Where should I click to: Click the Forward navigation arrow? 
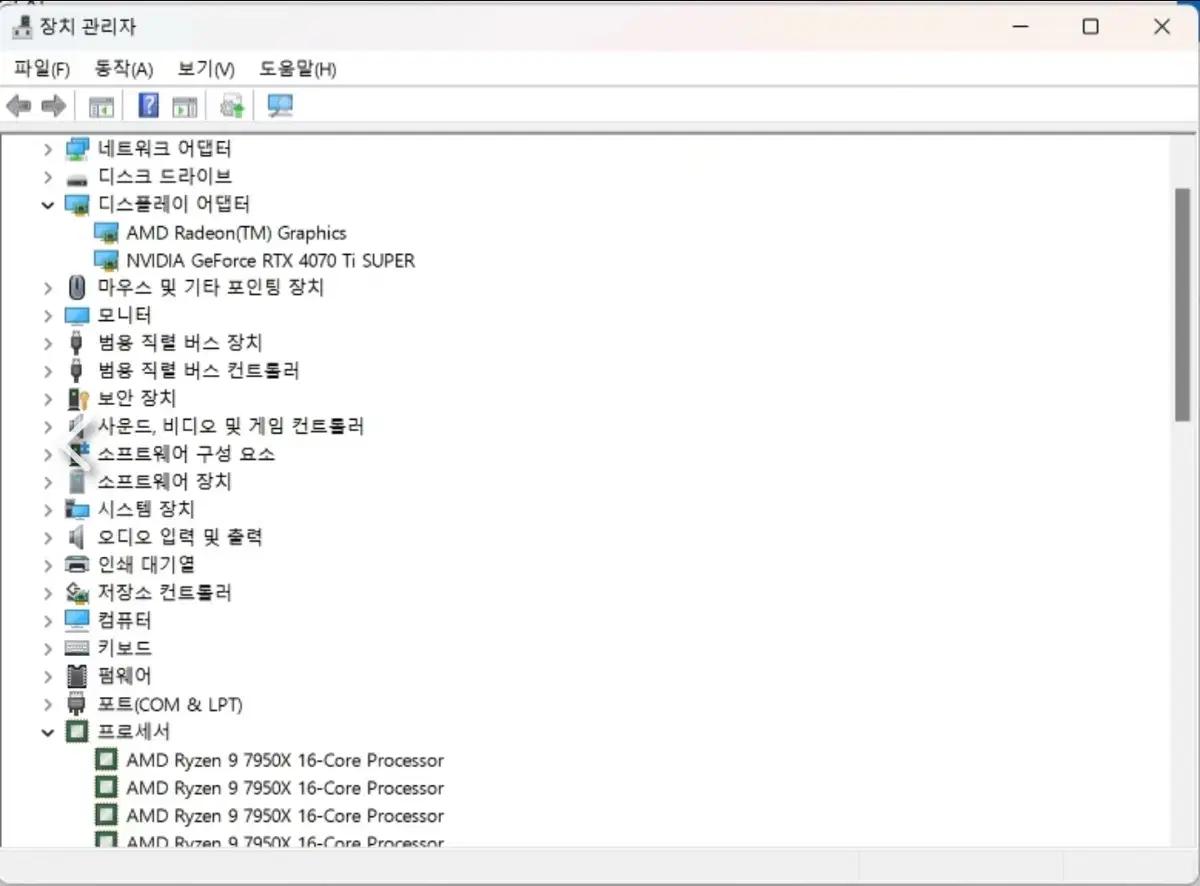55,105
